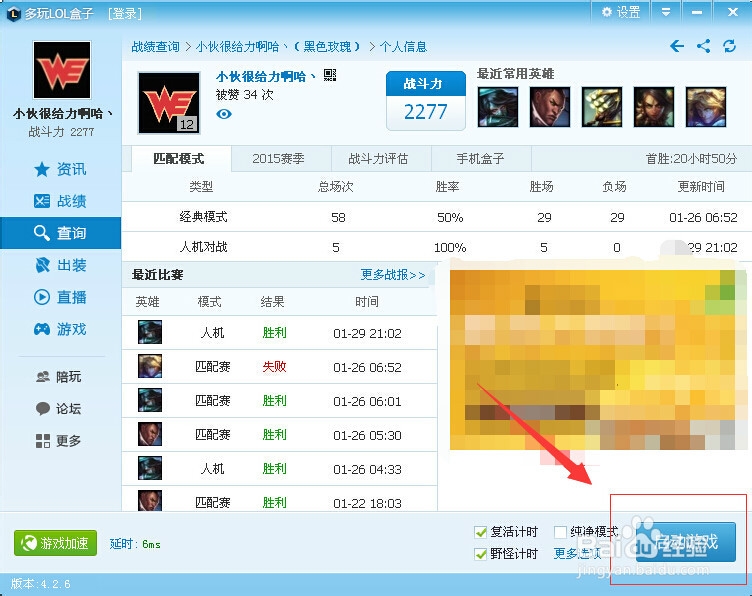
Task: Open the 战绩 record section
Action: pos(60,201)
